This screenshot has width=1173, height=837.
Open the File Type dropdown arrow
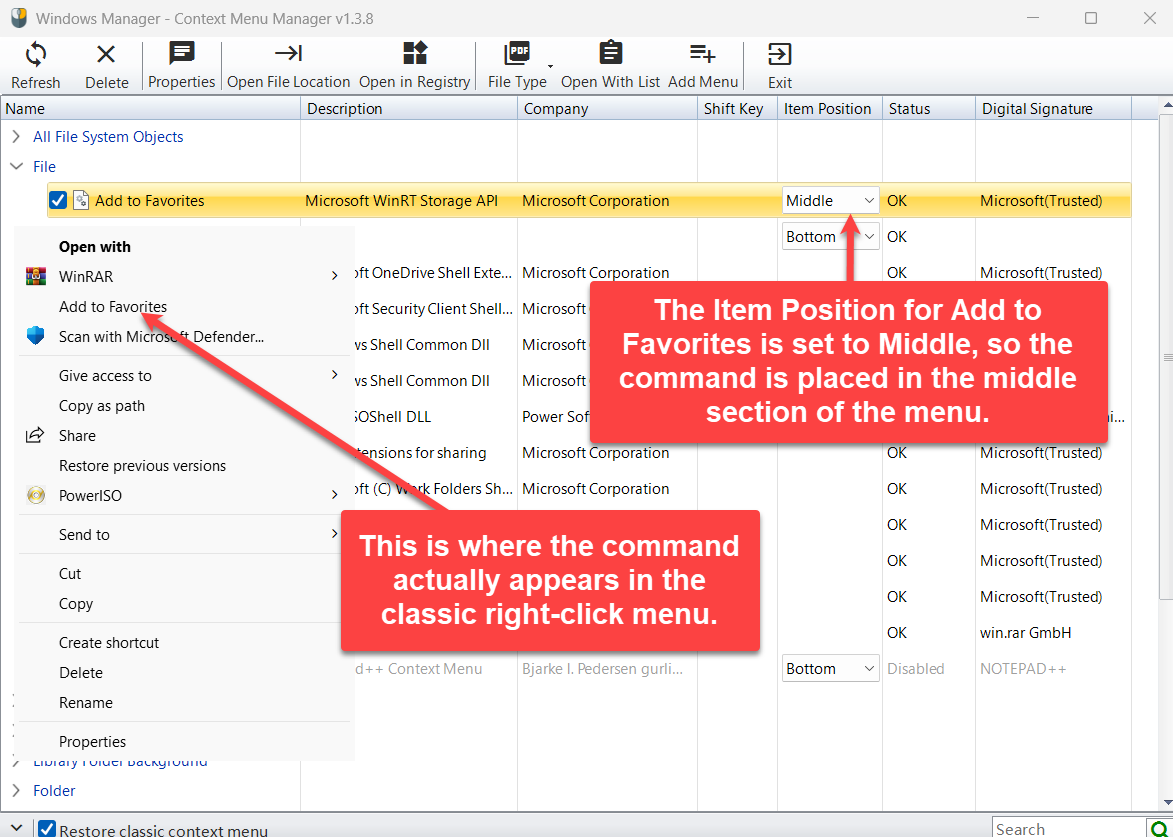[551, 66]
